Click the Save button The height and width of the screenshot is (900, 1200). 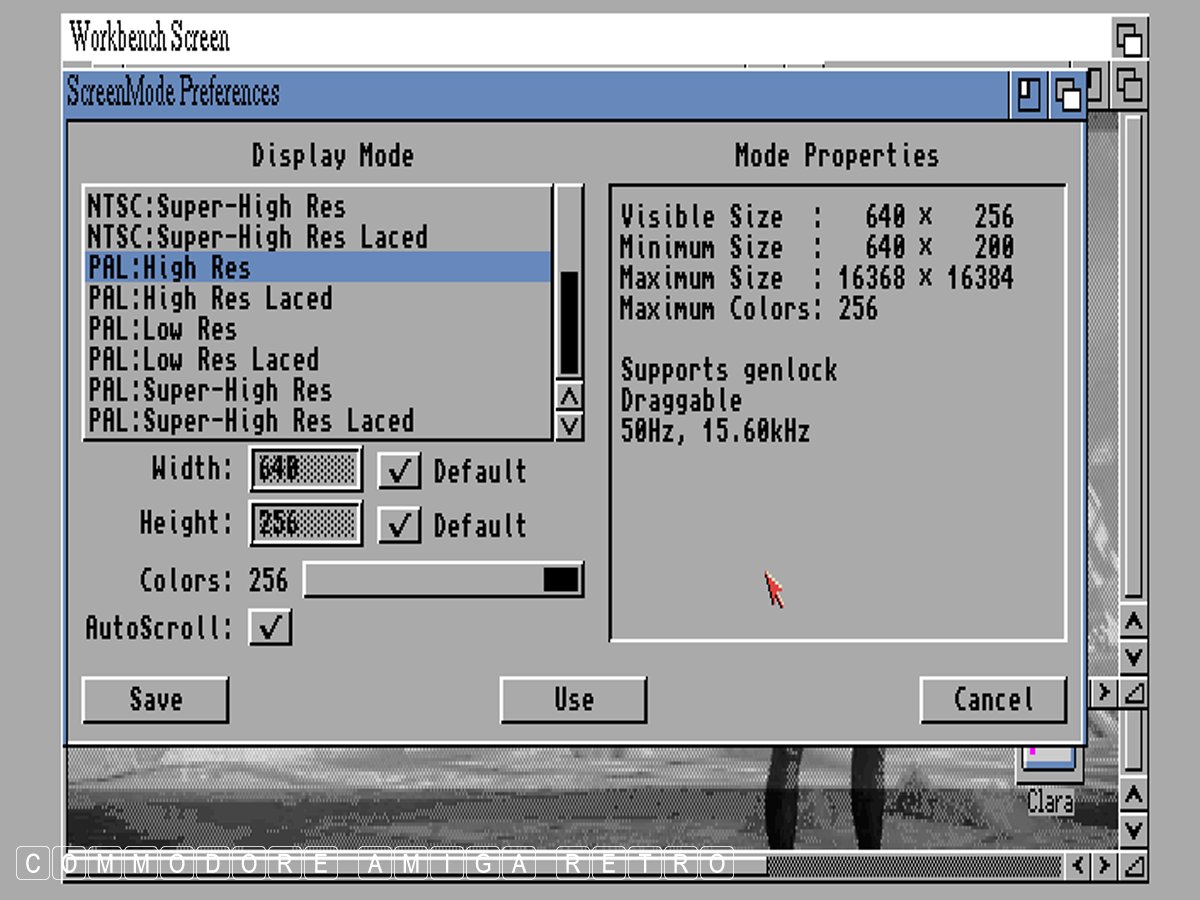155,700
